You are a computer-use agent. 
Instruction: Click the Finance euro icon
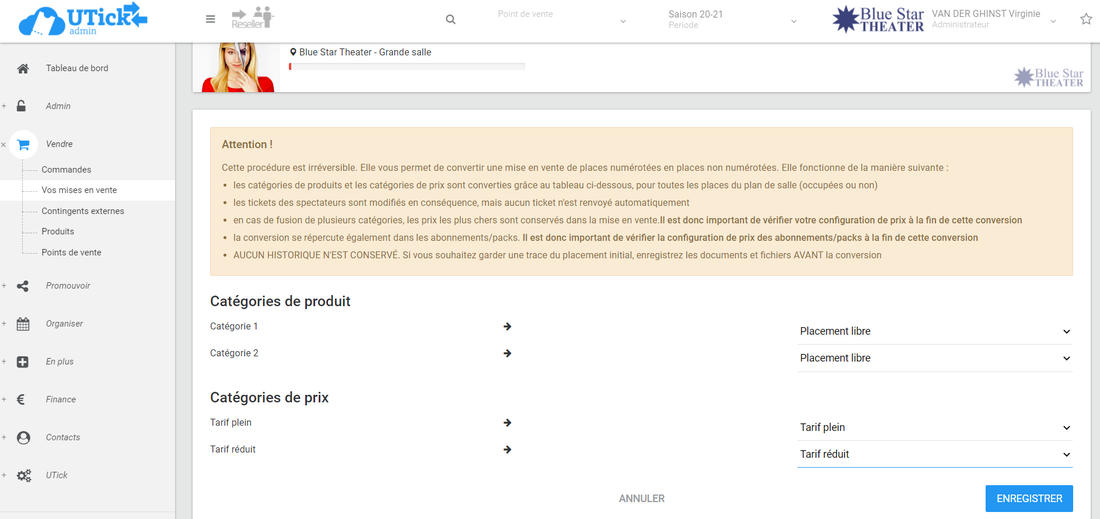[21, 400]
